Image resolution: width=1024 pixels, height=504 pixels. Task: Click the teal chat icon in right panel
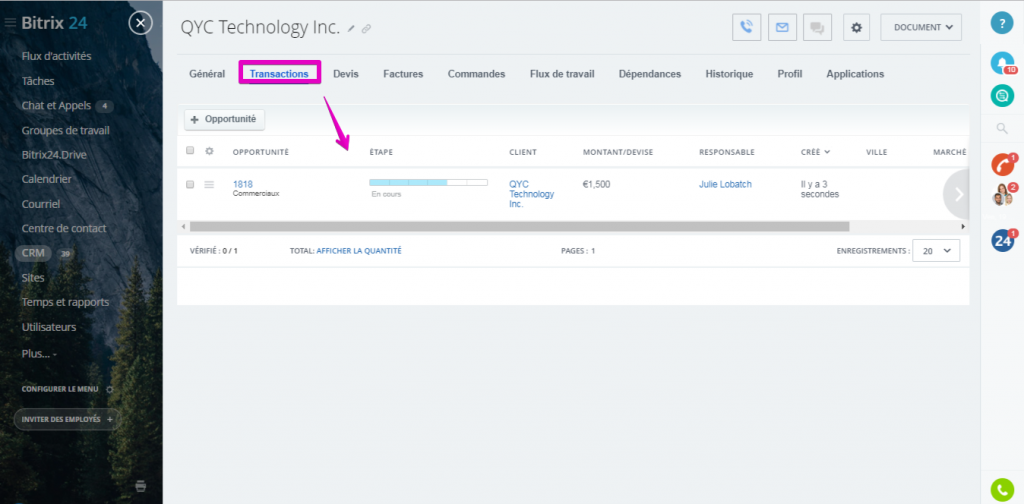coord(1002,96)
